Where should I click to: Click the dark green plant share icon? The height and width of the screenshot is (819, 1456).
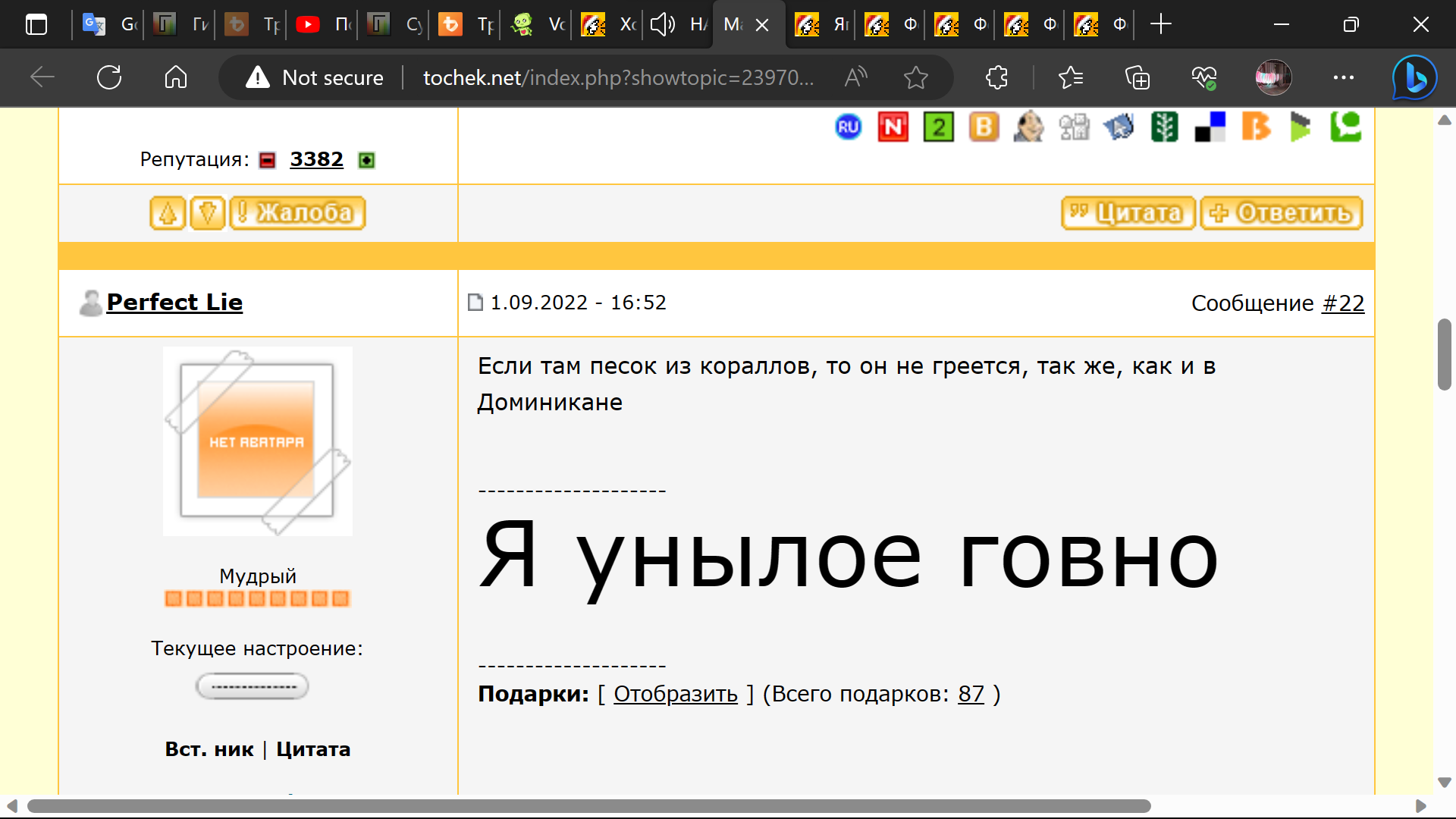point(1165,127)
